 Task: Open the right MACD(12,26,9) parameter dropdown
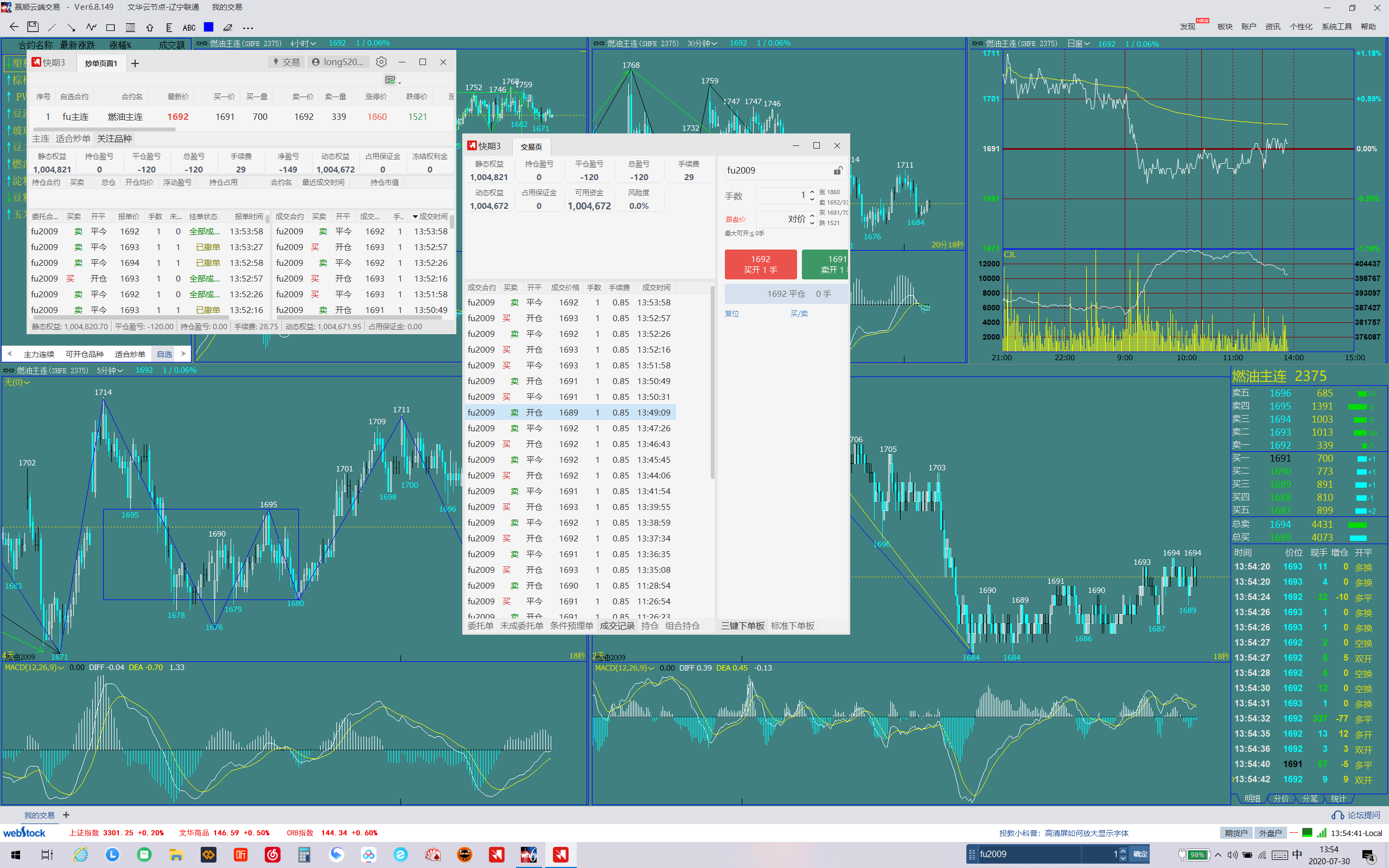coord(625,668)
